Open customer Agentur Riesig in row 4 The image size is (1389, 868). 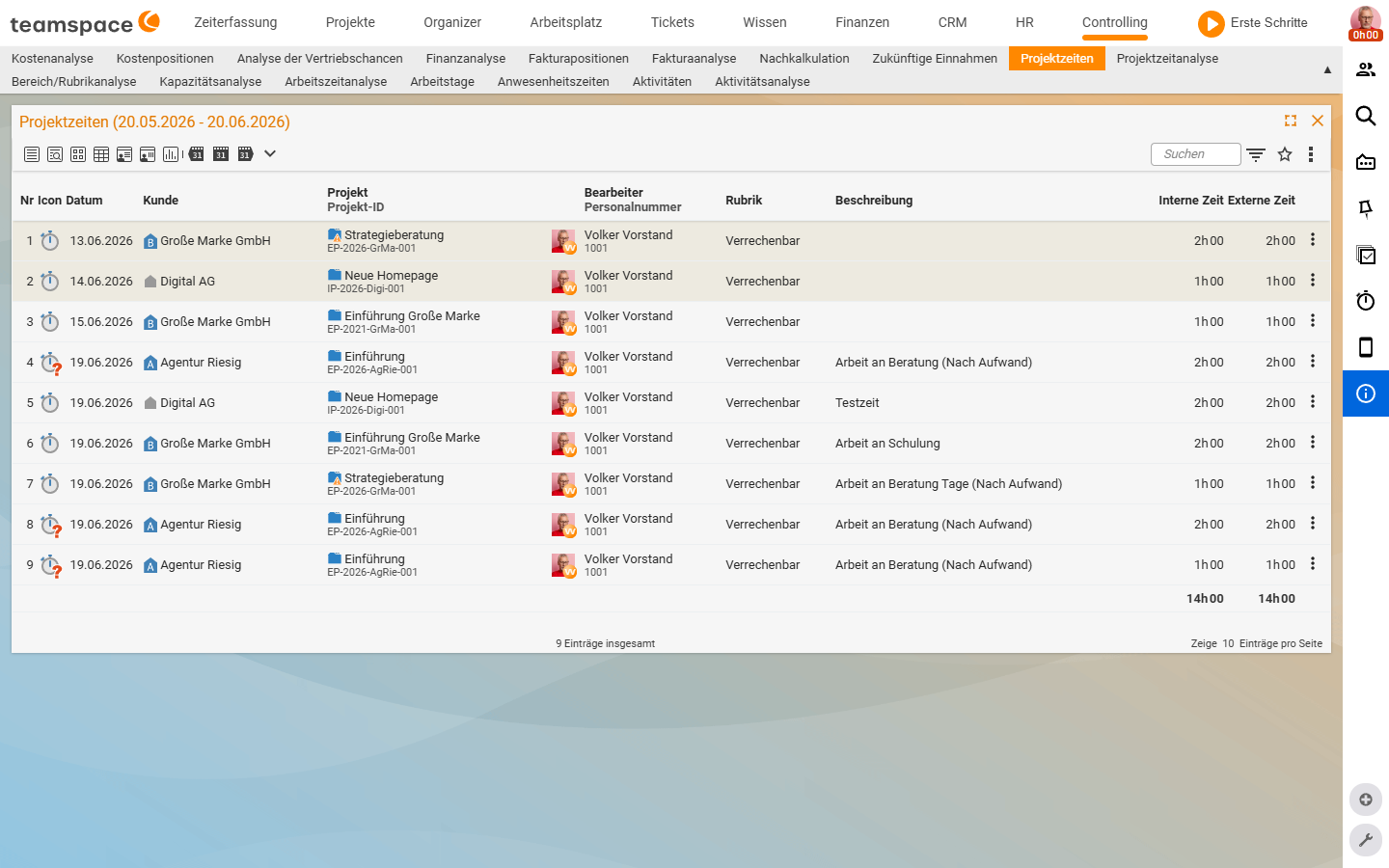click(201, 363)
